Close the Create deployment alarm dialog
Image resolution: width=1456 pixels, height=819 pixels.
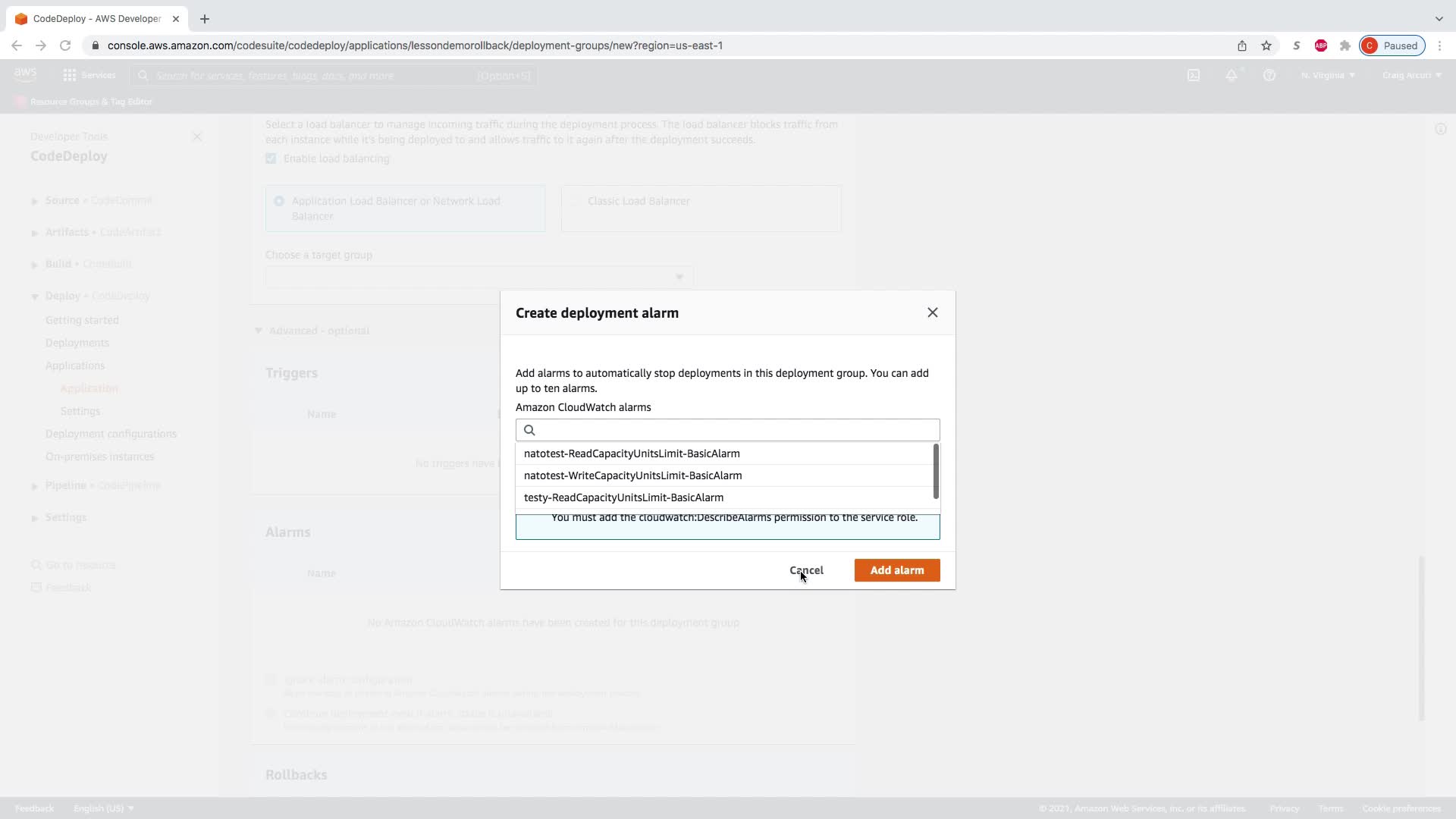933,312
